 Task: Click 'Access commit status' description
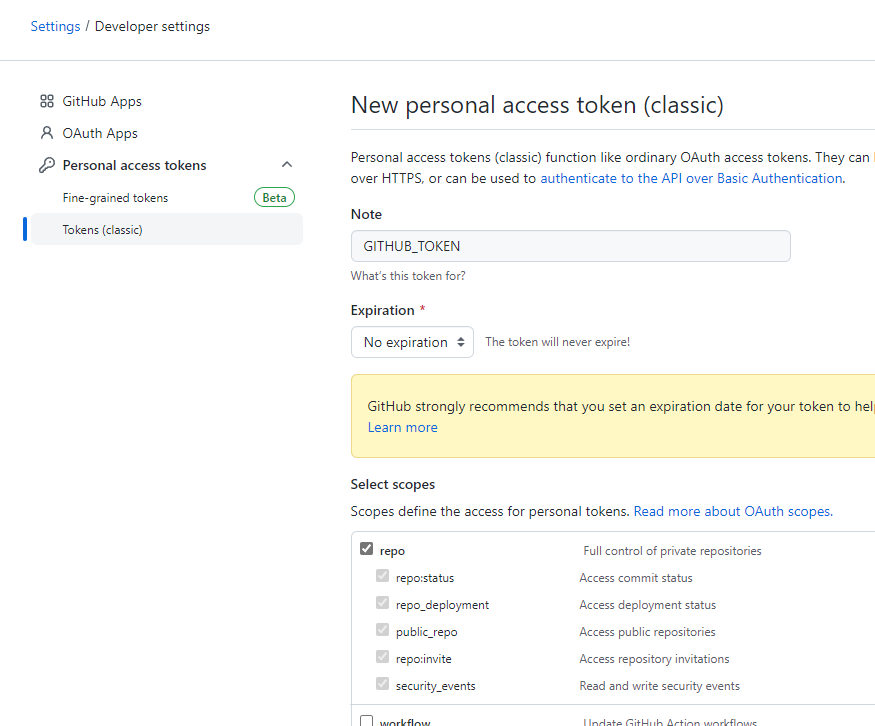pyautogui.click(x=636, y=578)
